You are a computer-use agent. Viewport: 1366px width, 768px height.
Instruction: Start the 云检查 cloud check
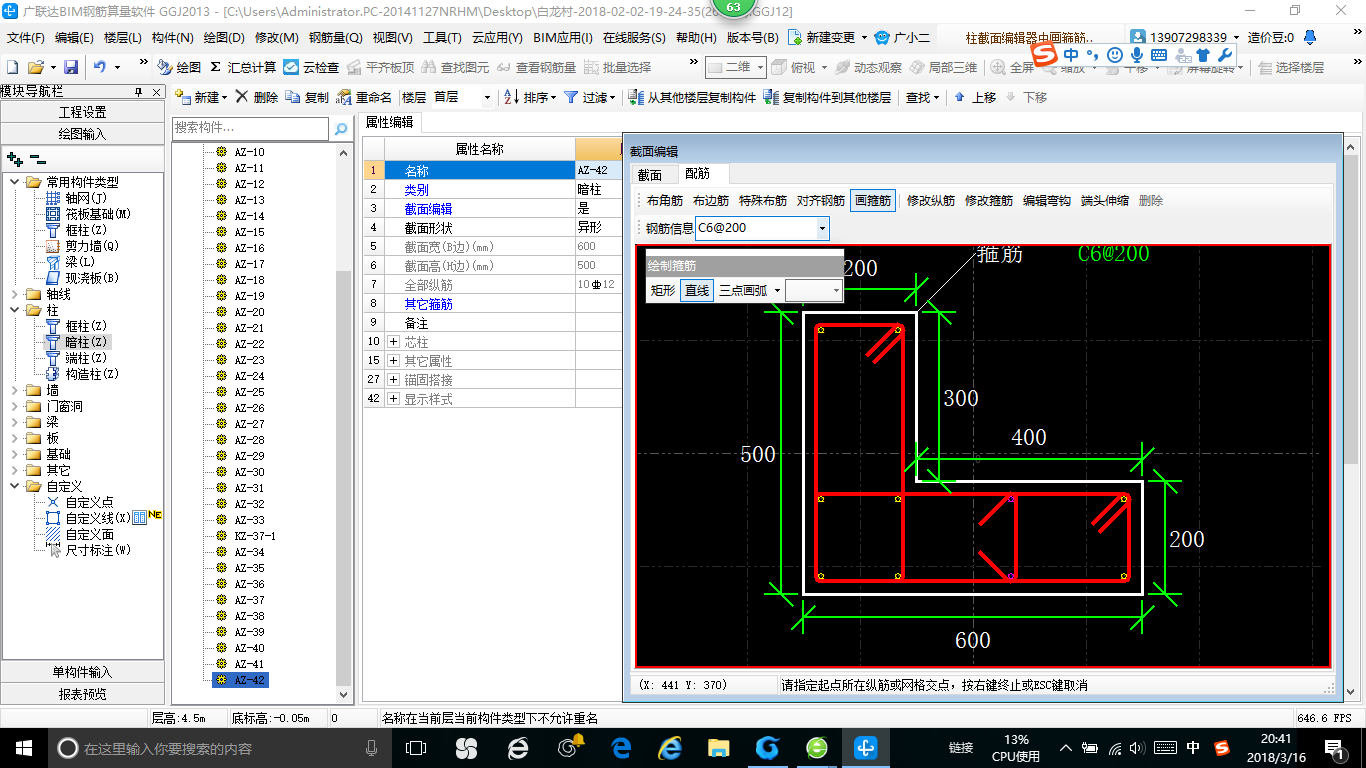click(x=311, y=67)
